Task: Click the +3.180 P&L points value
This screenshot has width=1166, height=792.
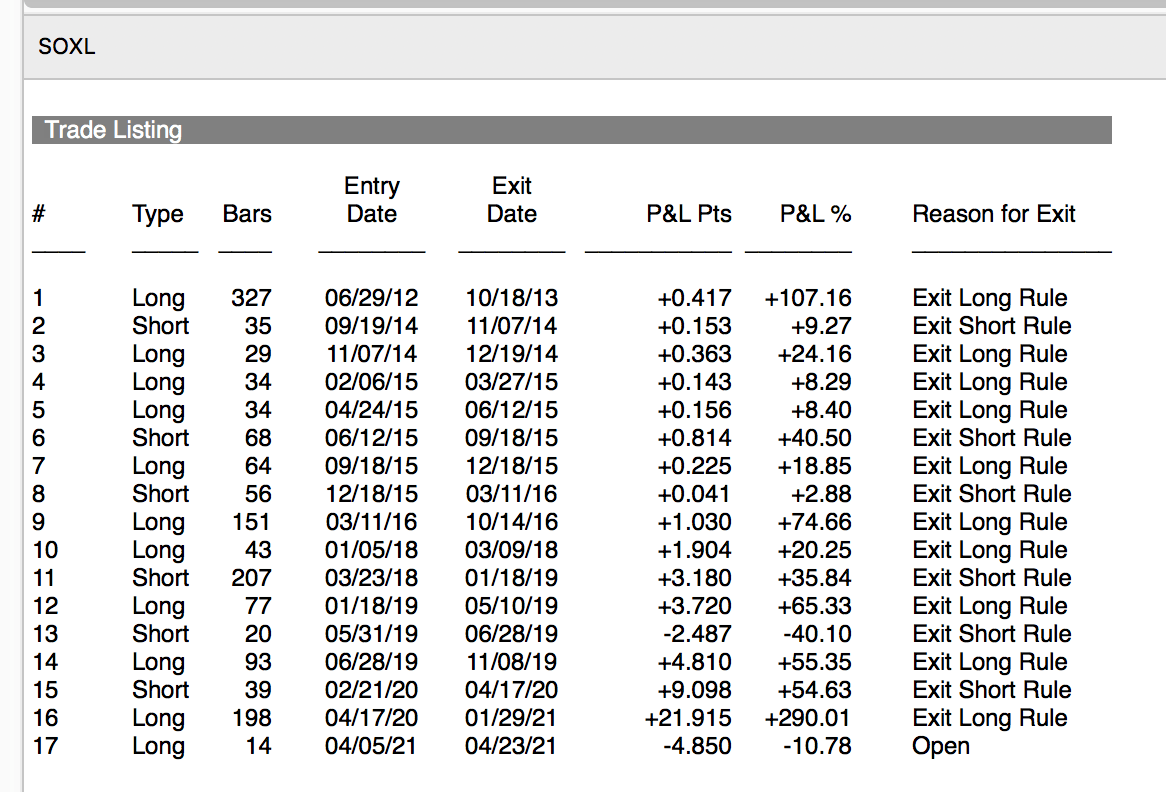Action: pyautogui.click(x=694, y=578)
